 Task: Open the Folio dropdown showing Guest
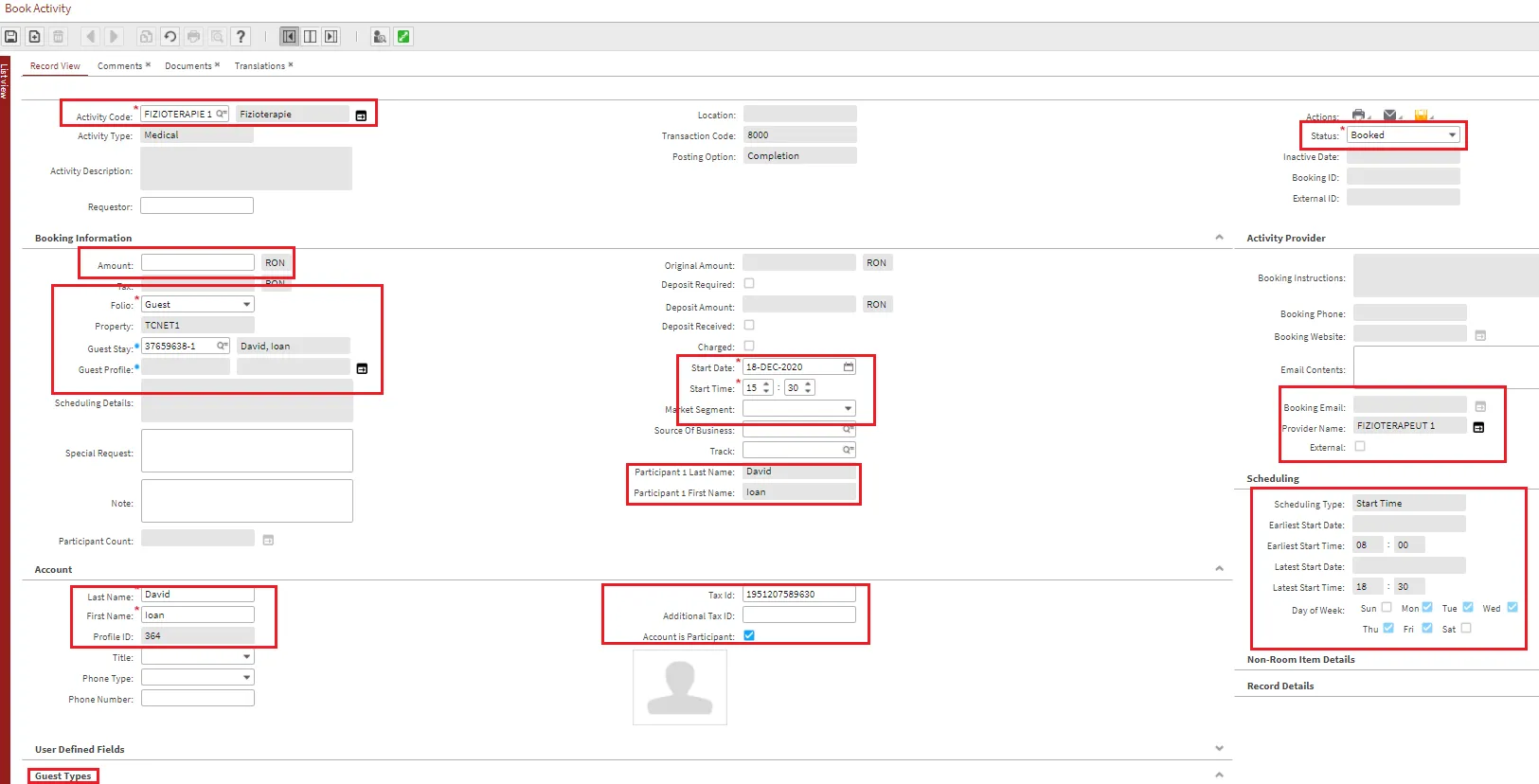(198, 304)
